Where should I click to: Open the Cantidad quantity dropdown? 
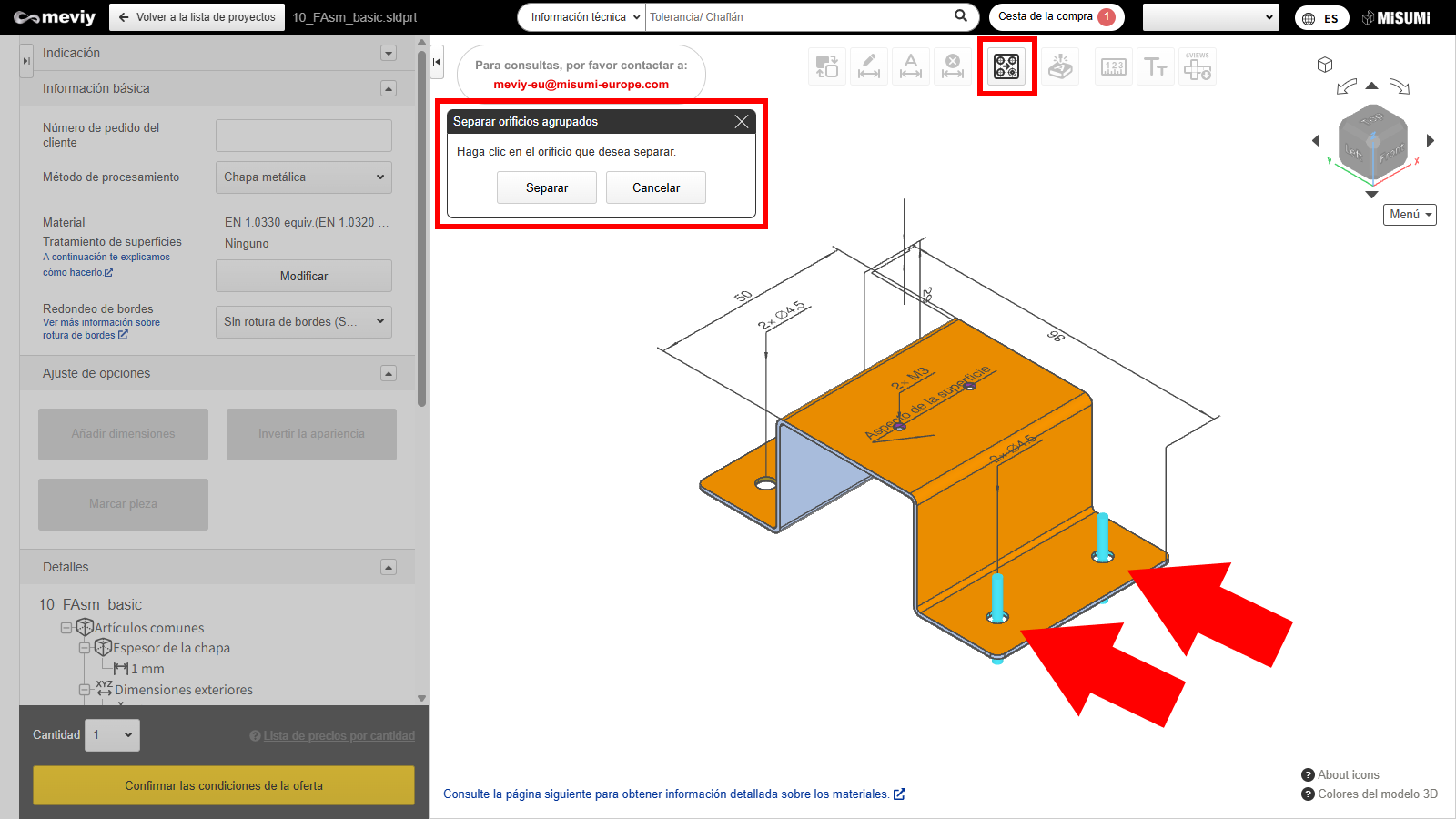(x=113, y=735)
